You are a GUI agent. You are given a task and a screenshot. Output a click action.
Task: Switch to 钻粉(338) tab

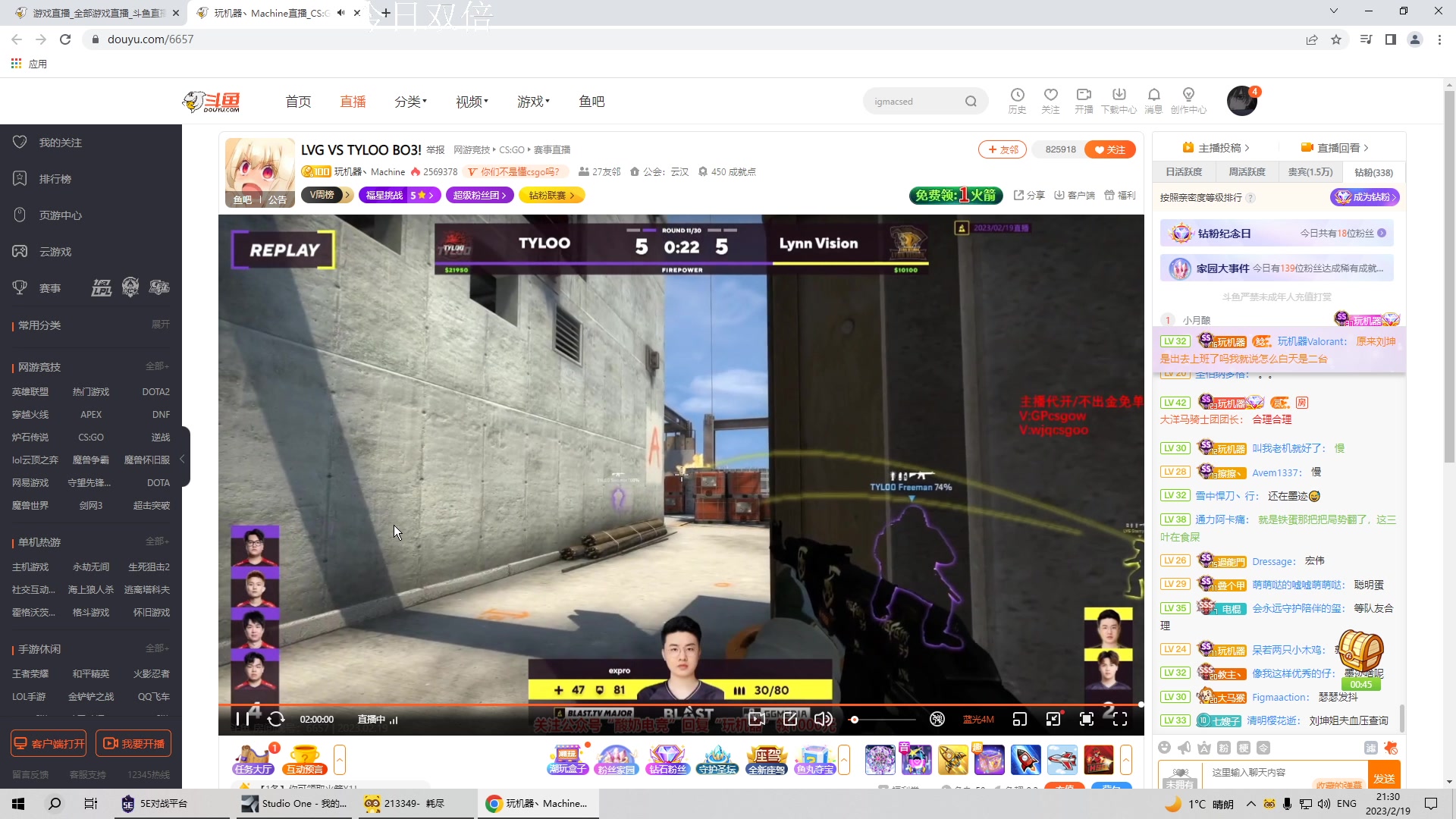coord(1373,172)
